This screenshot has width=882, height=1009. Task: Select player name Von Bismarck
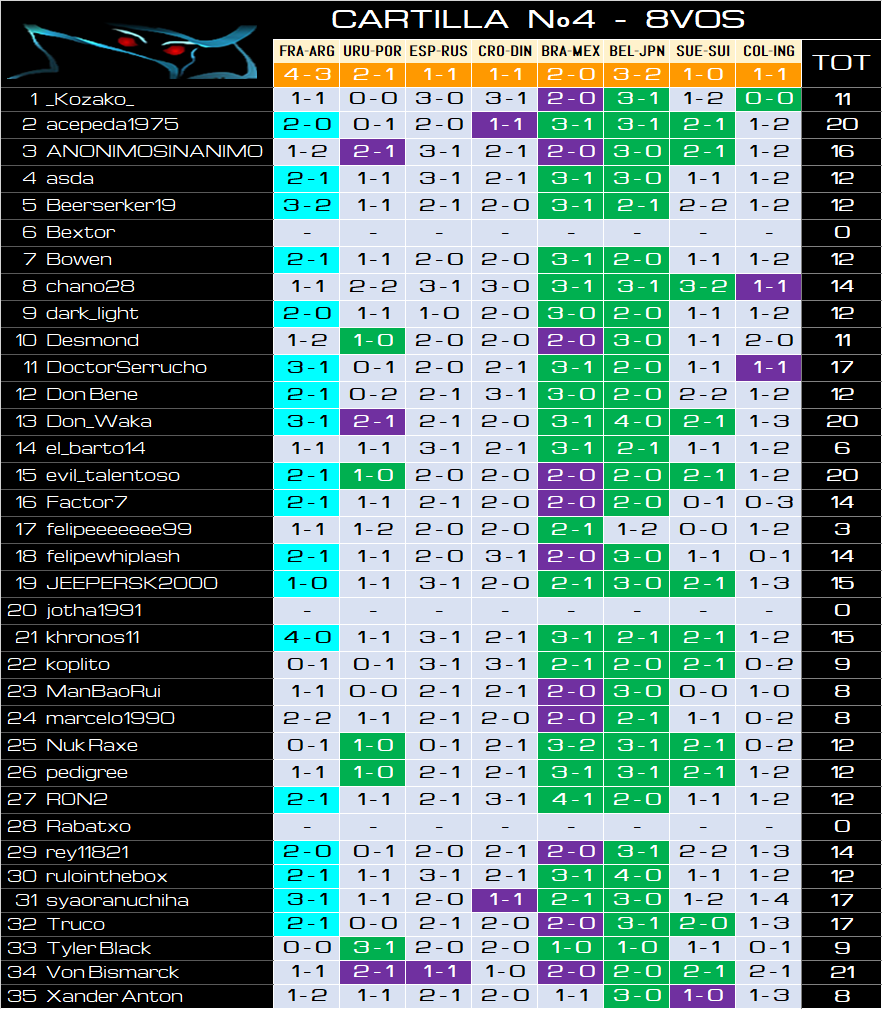pyautogui.click(x=113, y=972)
